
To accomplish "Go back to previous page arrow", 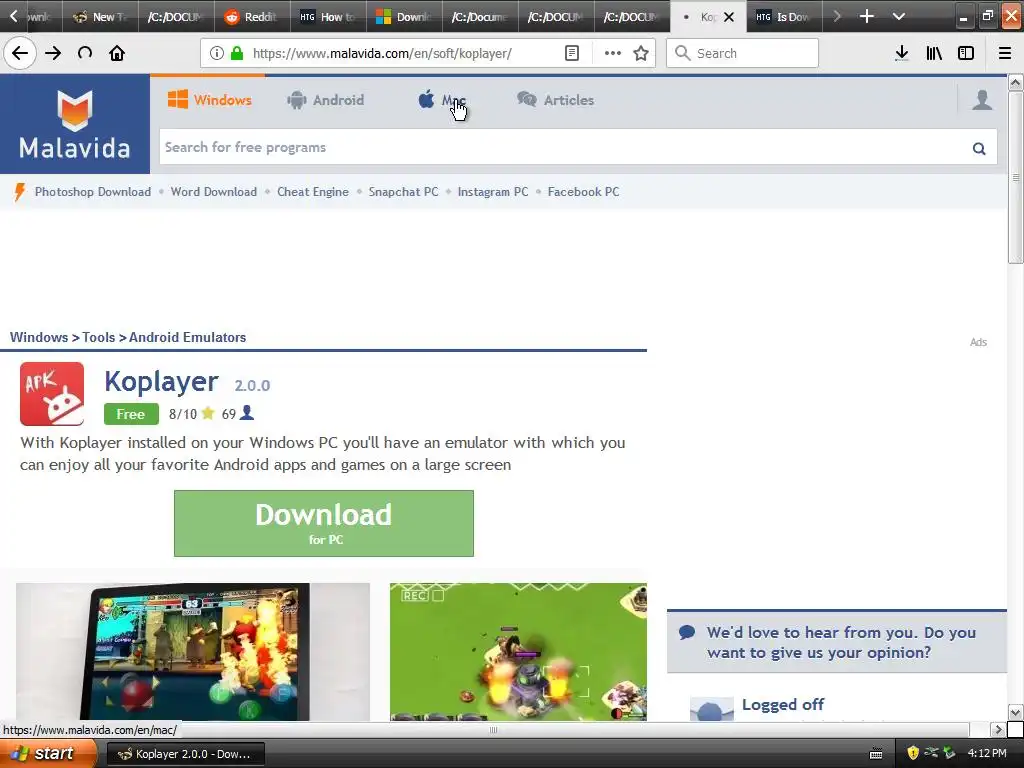I will tap(20, 53).
